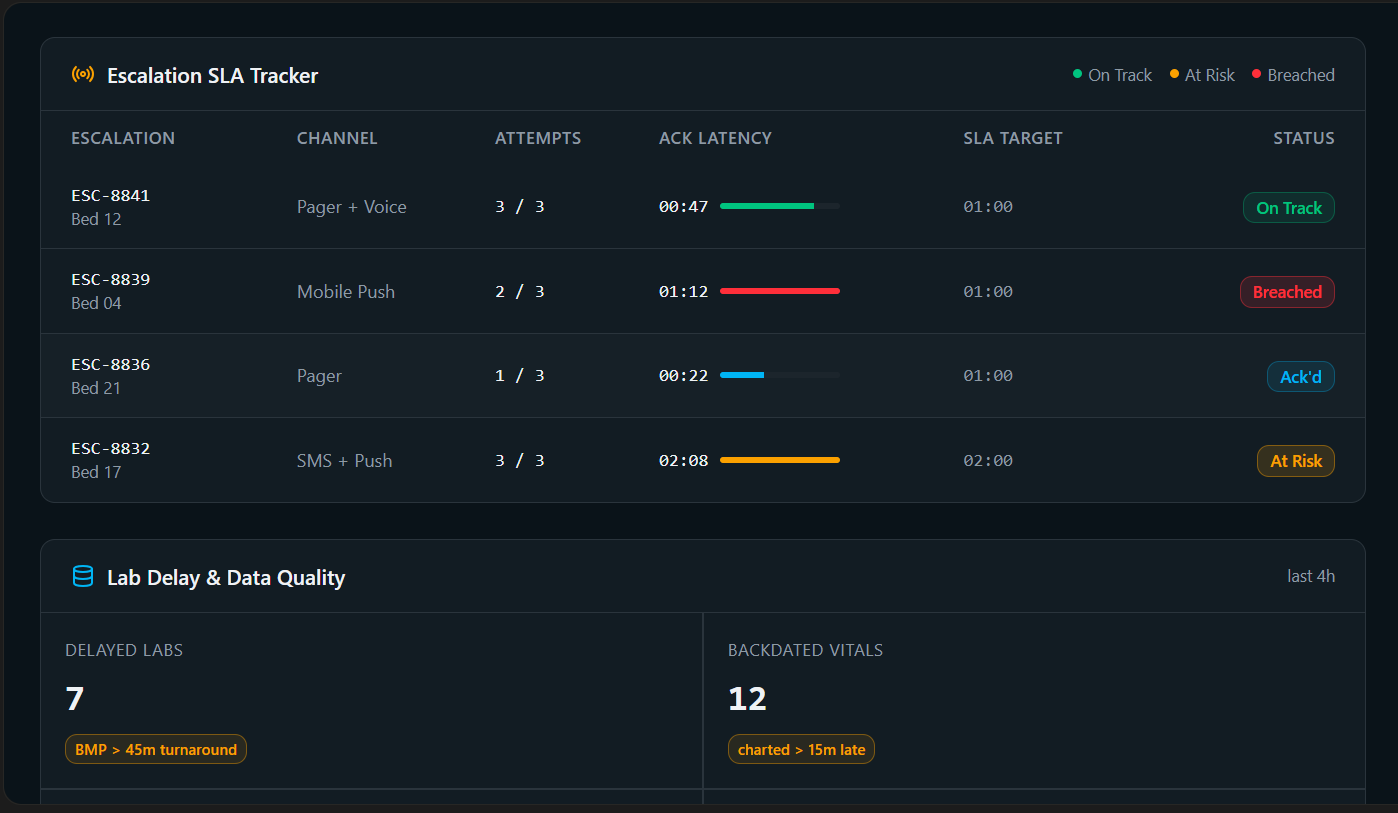Click the Breached status badge for ESC-8839
This screenshot has width=1398, height=813.
coord(1287,292)
